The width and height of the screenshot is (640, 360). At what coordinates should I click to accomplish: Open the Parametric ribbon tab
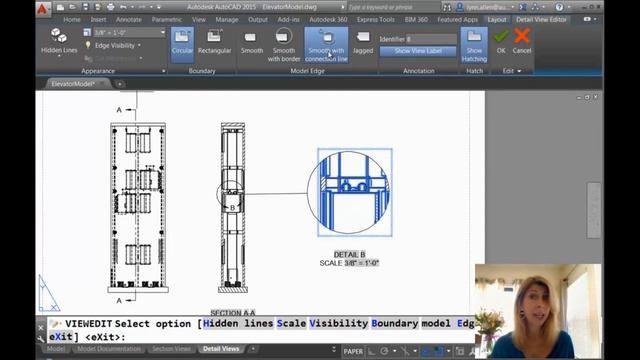point(167,20)
